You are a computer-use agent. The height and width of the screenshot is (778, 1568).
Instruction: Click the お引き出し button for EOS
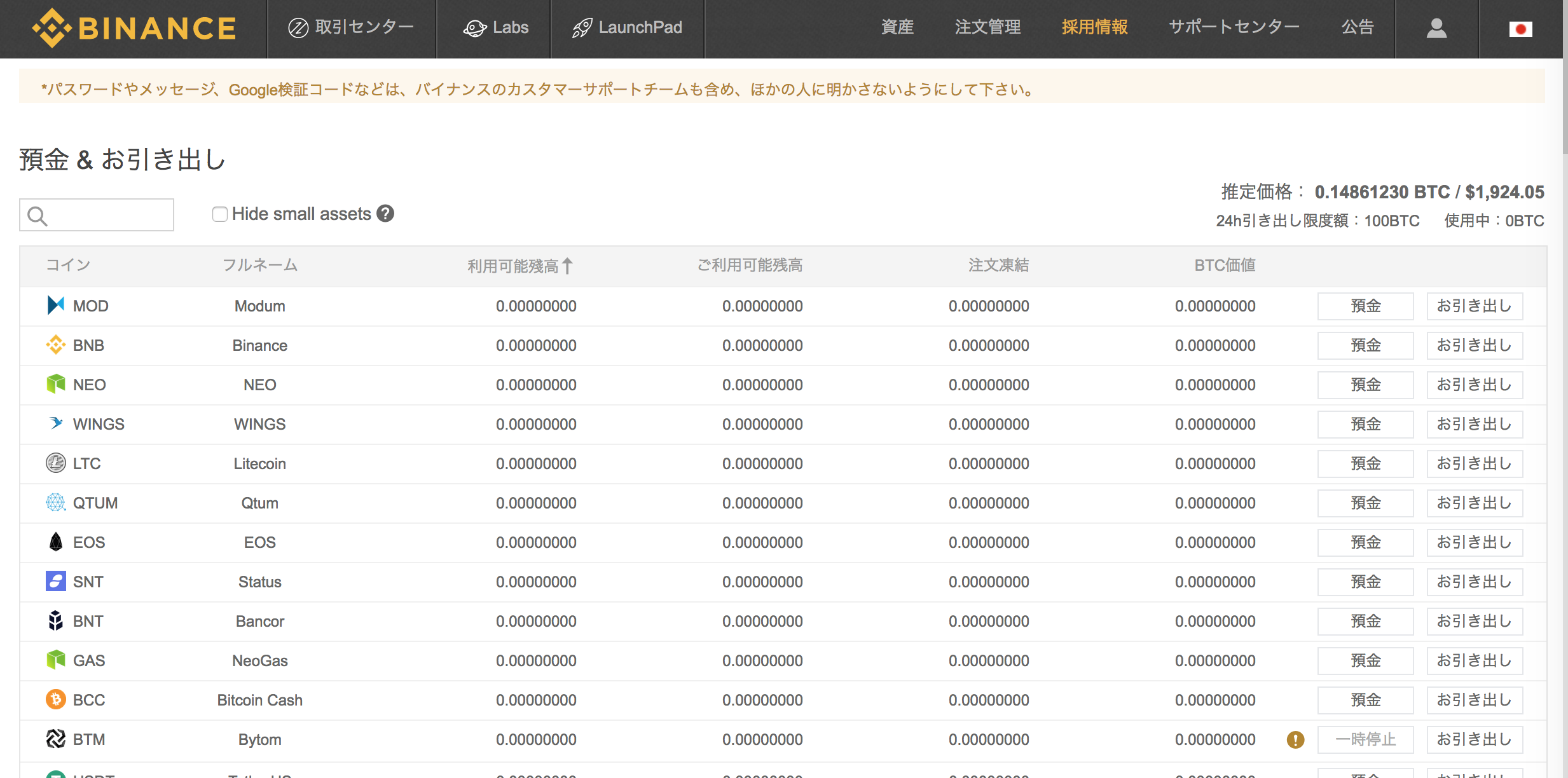(1475, 543)
